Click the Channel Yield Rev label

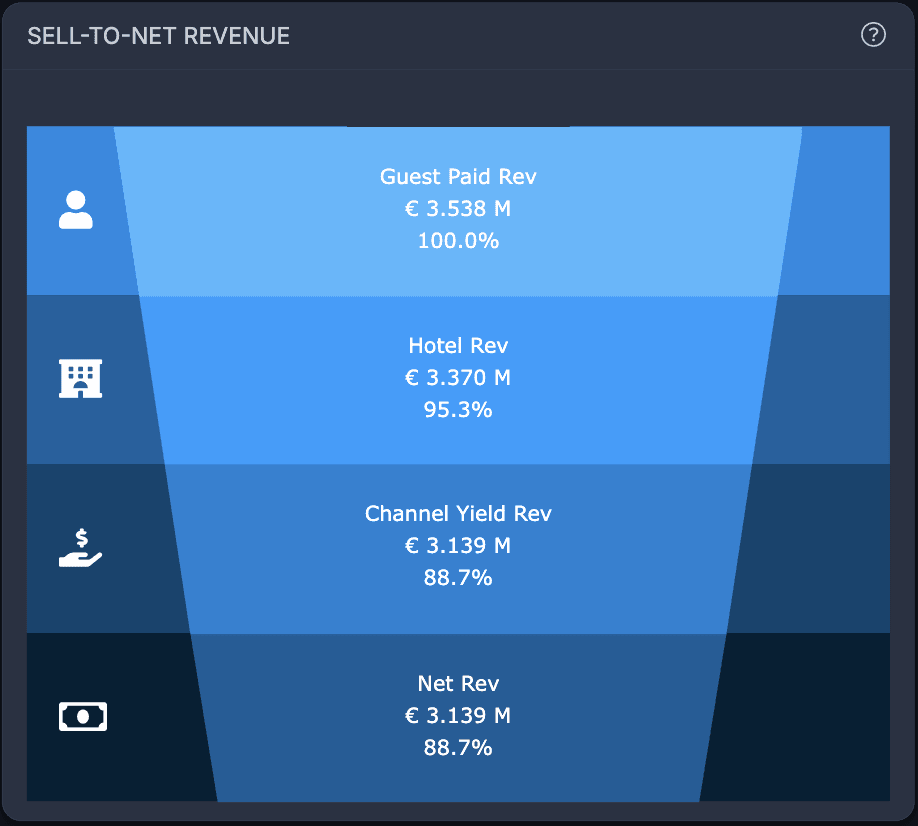(x=458, y=513)
